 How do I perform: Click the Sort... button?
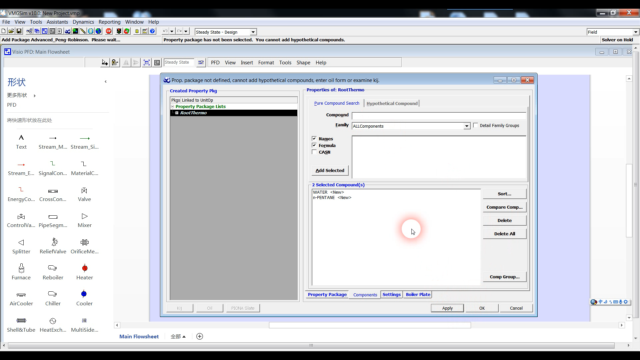504,194
